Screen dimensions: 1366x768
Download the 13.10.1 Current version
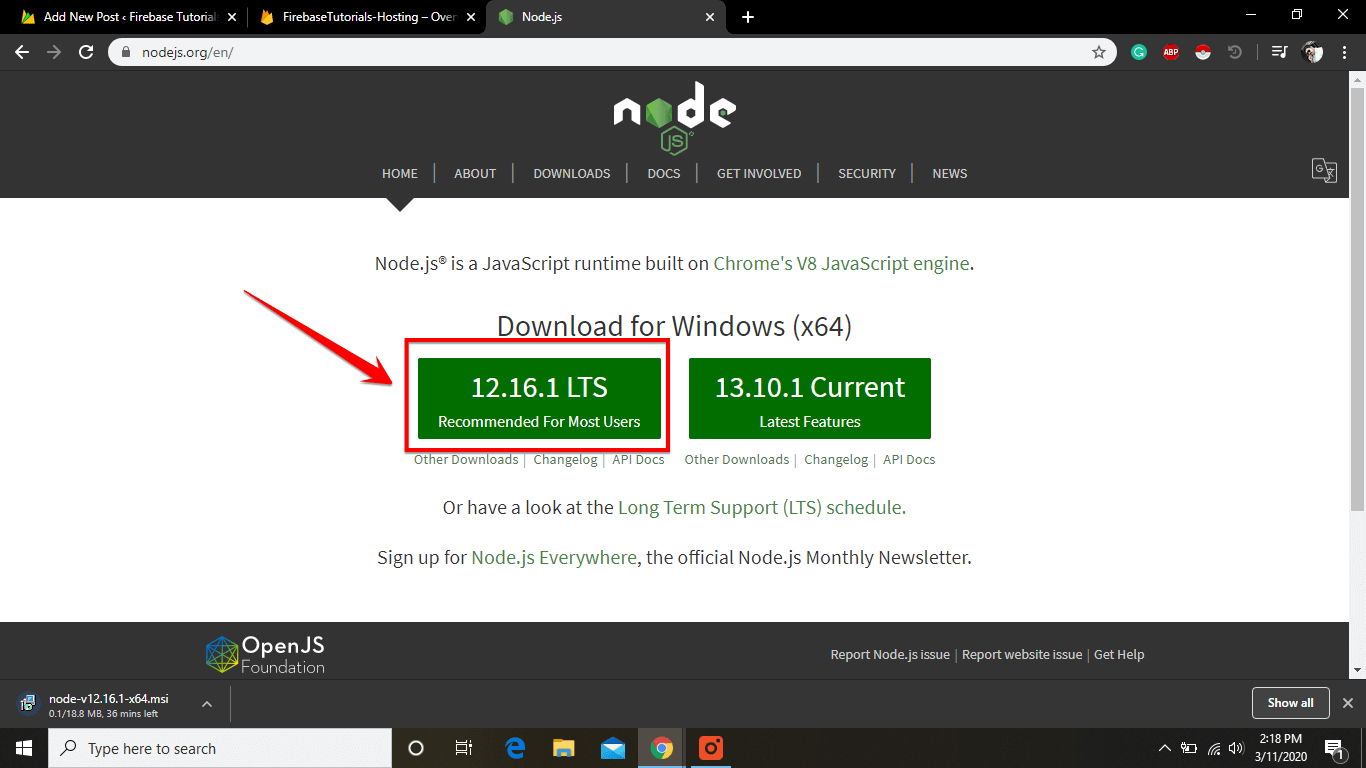(810, 398)
